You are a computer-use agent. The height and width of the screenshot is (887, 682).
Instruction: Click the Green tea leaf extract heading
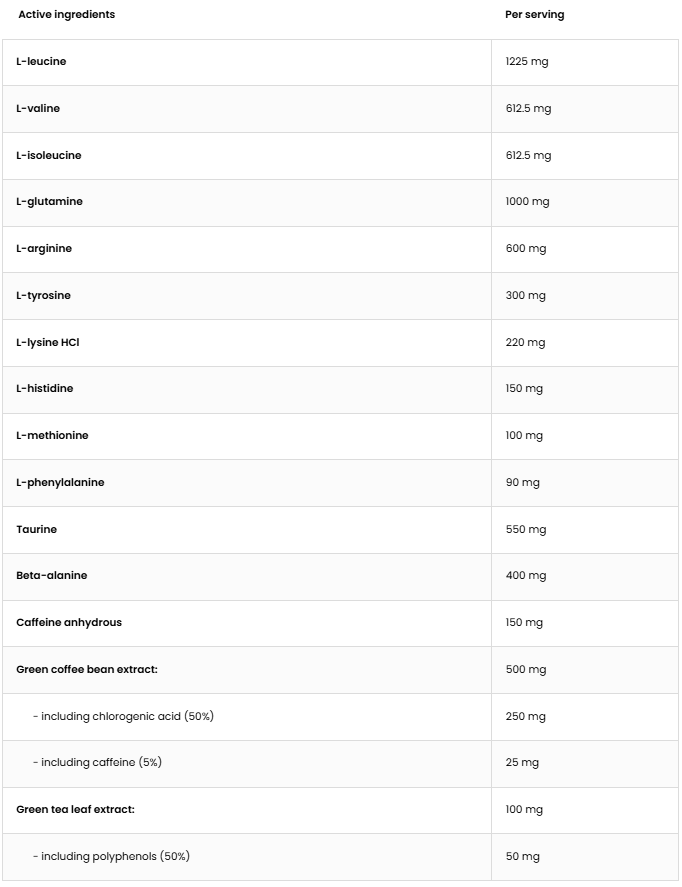pos(75,810)
